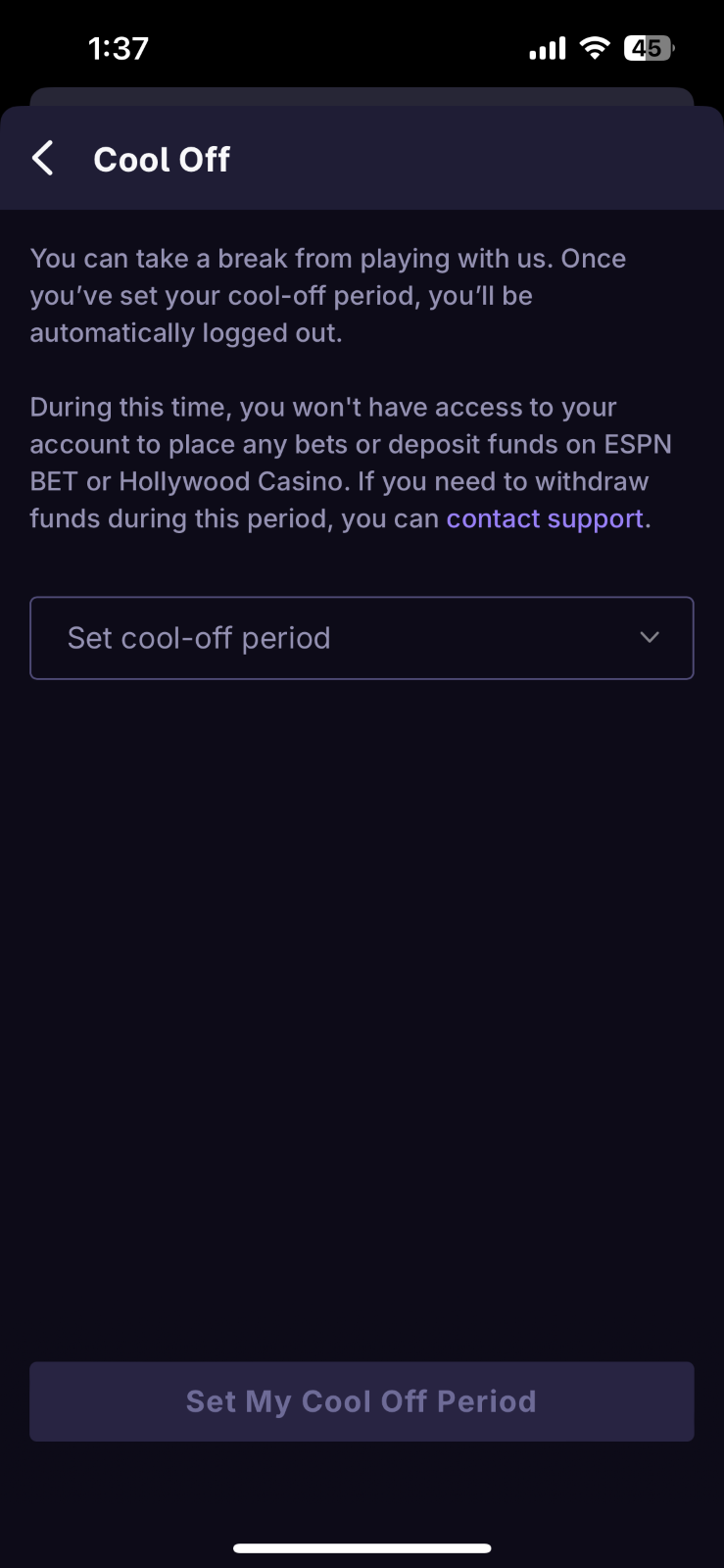This screenshot has width=724, height=1568.
Task: Tap the "Set cool-off period" placeholder text
Action: pos(199,638)
